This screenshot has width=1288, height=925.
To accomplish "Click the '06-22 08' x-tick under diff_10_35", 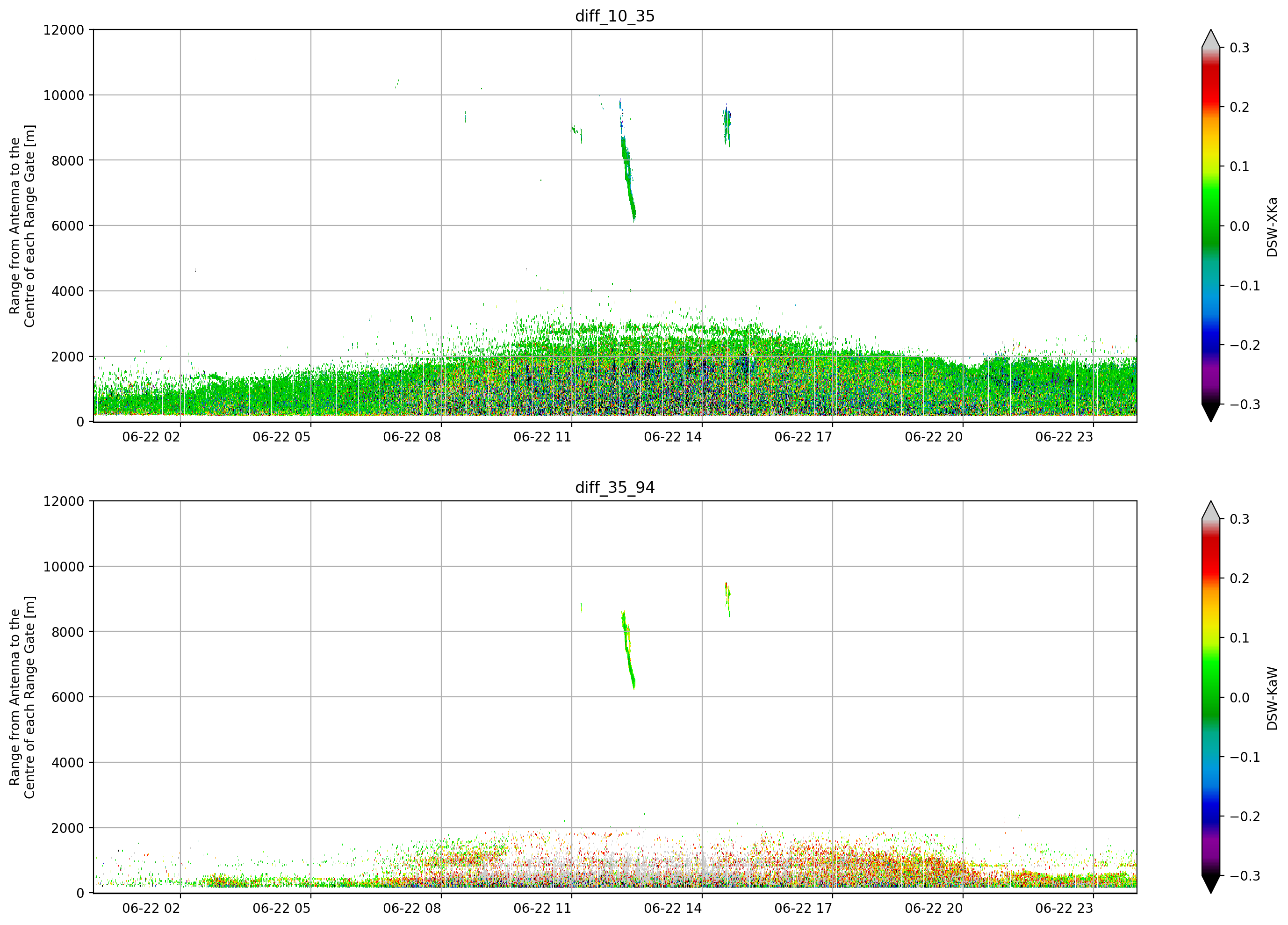I will coord(412,437).
